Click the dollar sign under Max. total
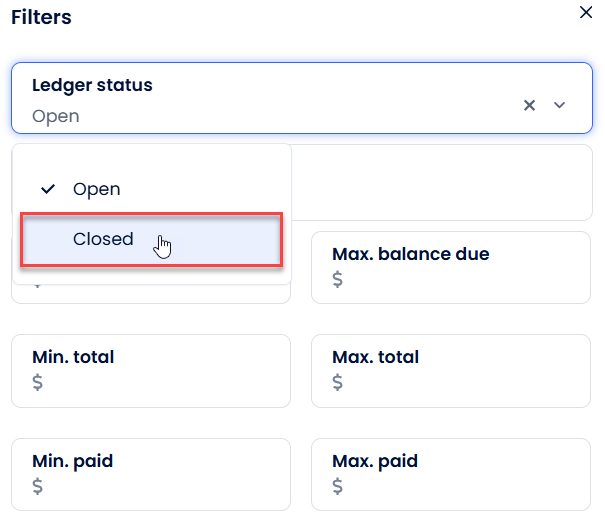Viewport: 605px width, 513px height. (337, 383)
